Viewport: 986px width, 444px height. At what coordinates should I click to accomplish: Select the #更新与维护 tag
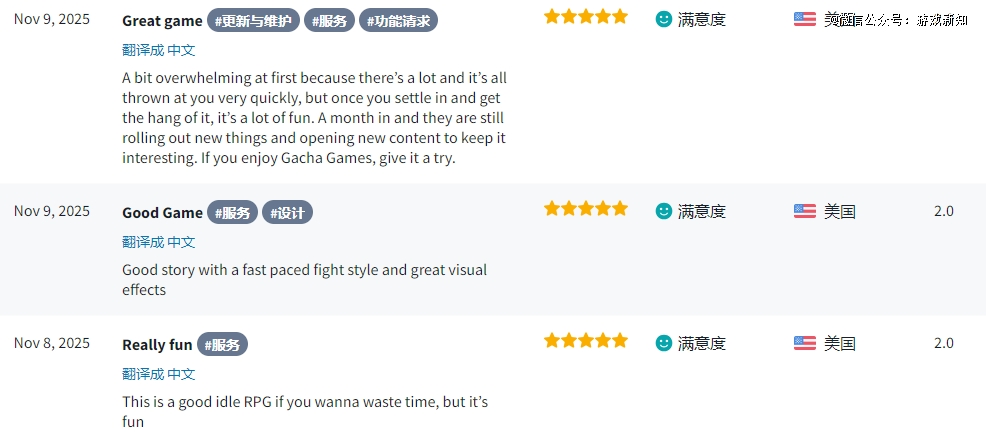tap(253, 20)
